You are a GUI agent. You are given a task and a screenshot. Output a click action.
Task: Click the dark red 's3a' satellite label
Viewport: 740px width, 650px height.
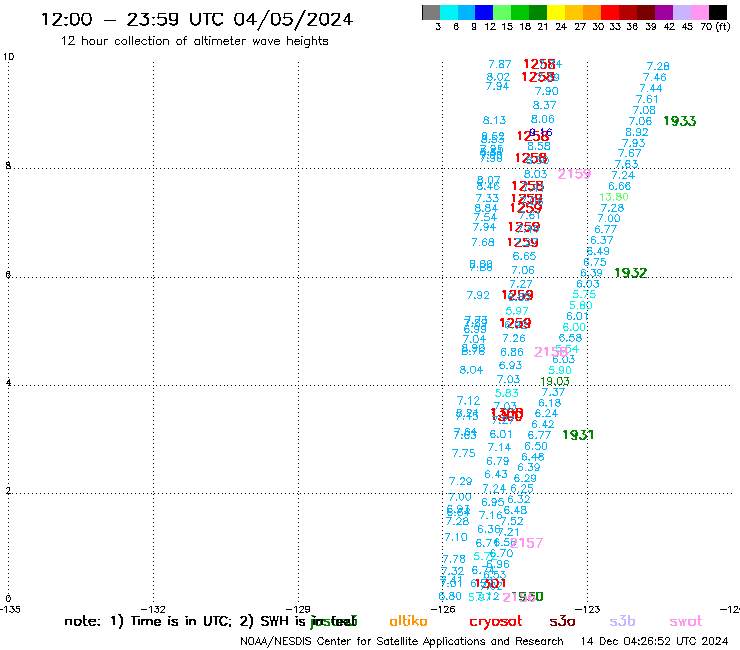tap(562, 621)
